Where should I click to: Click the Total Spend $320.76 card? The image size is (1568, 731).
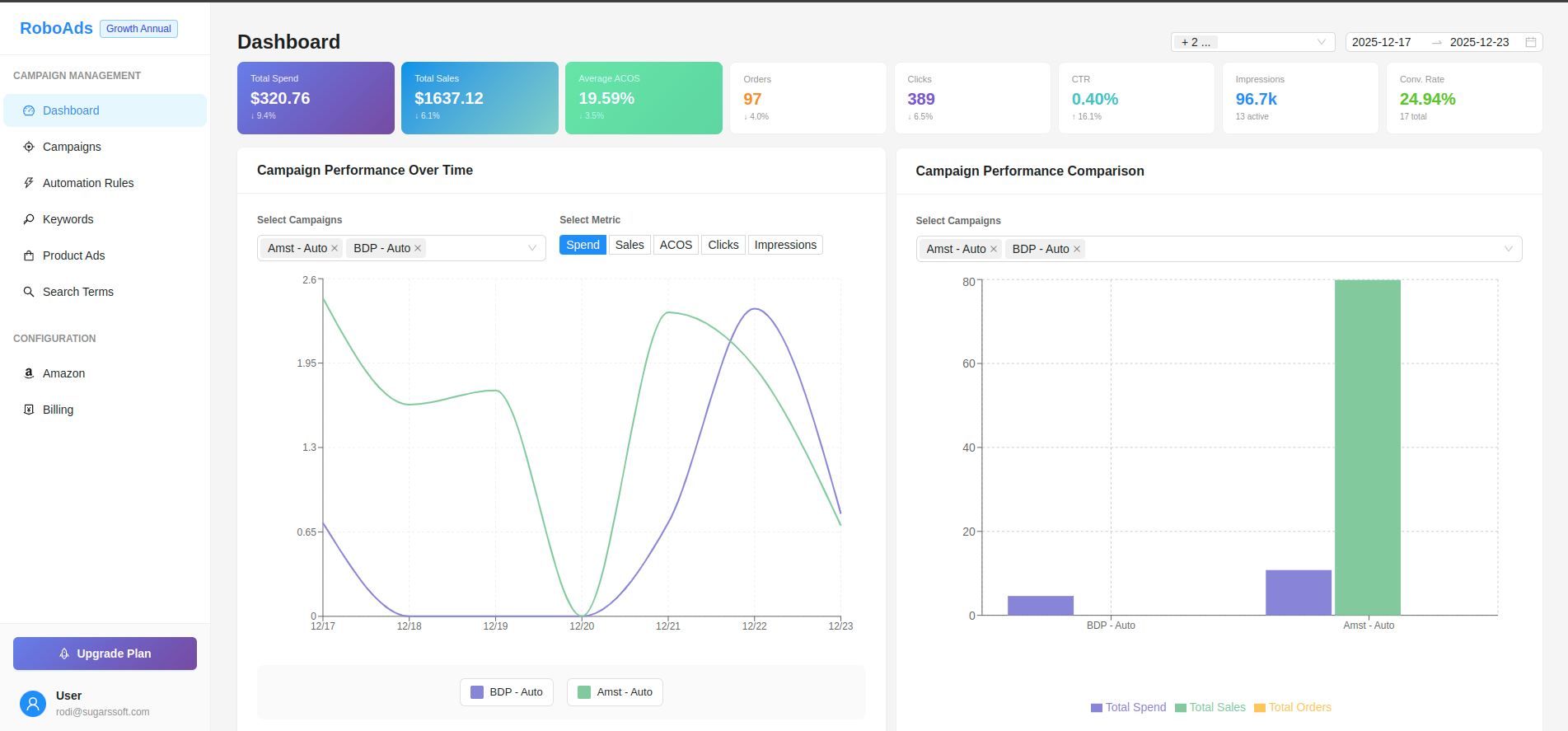pos(316,98)
